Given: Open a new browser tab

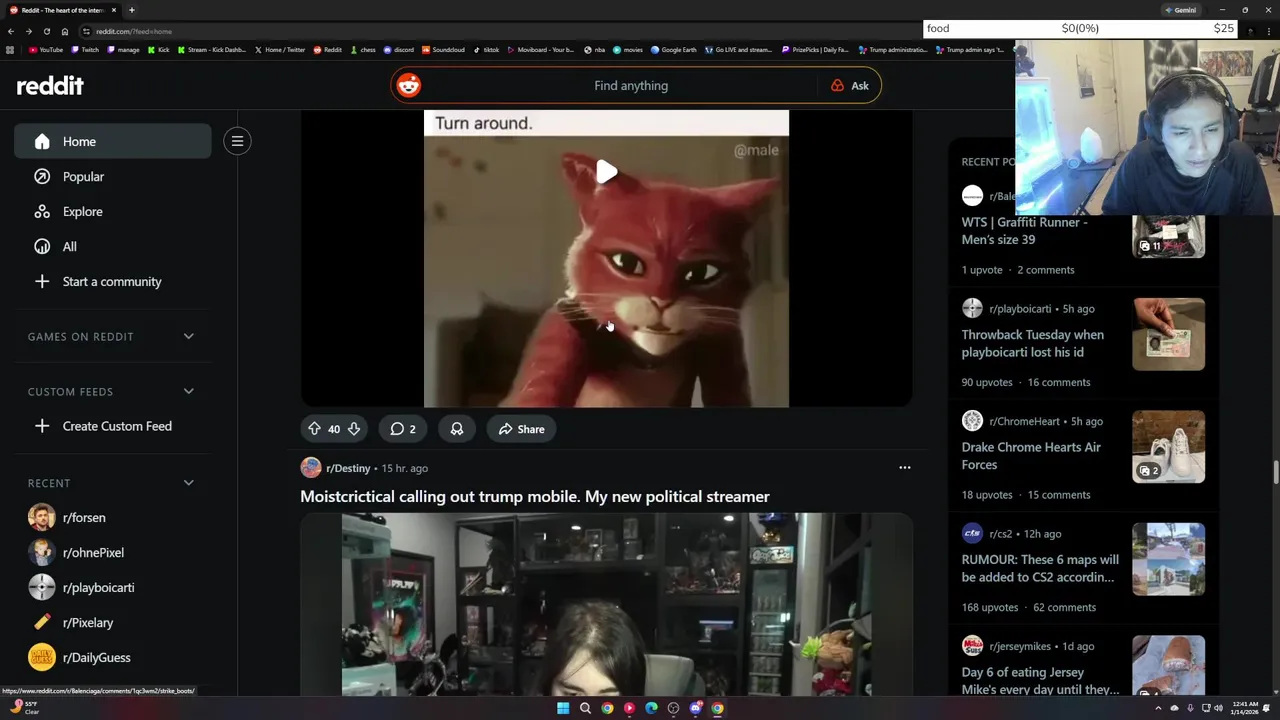Looking at the screenshot, I should tap(131, 10).
